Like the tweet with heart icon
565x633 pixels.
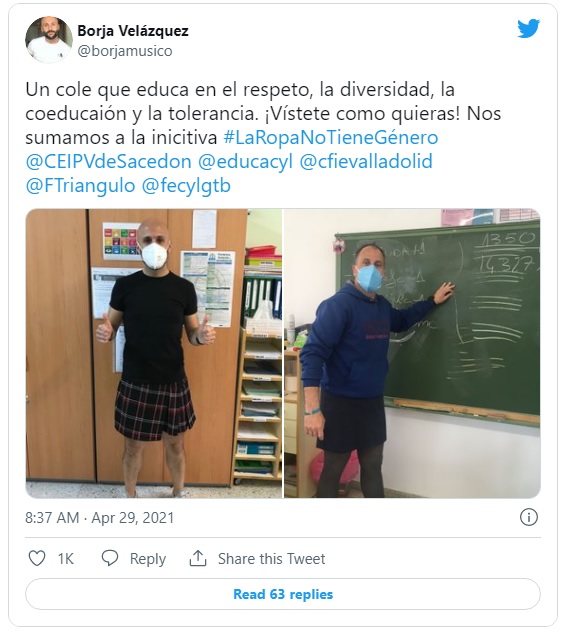pos(37,559)
